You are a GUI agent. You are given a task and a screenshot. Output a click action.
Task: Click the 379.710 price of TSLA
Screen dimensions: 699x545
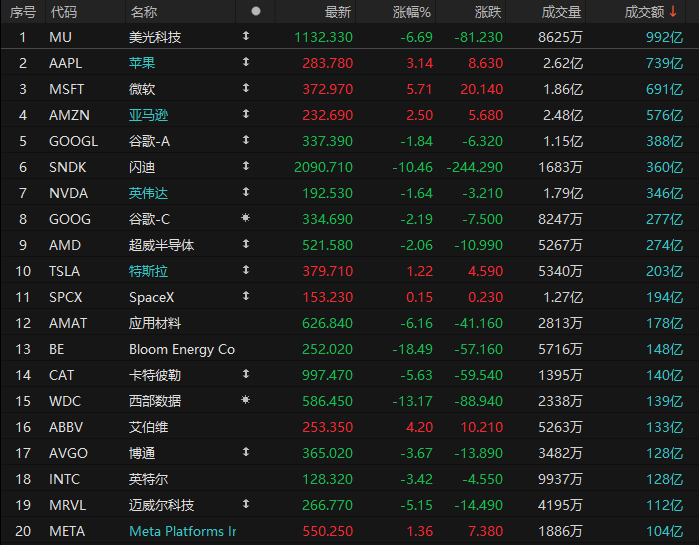[x=328, y=271]
